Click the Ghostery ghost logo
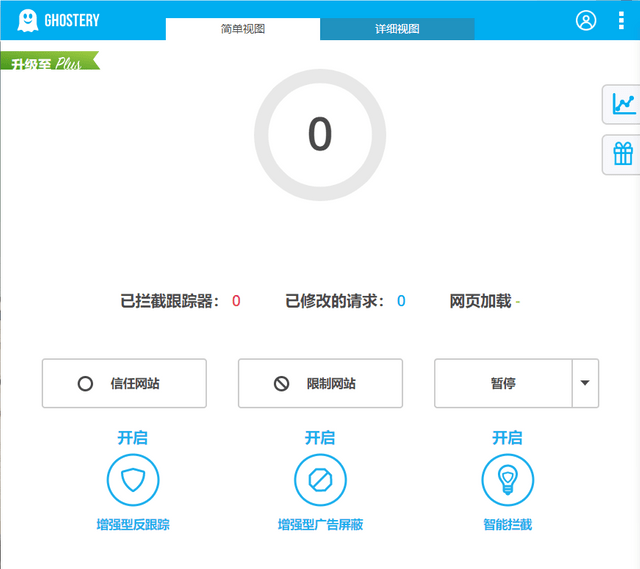 point(27,20)
